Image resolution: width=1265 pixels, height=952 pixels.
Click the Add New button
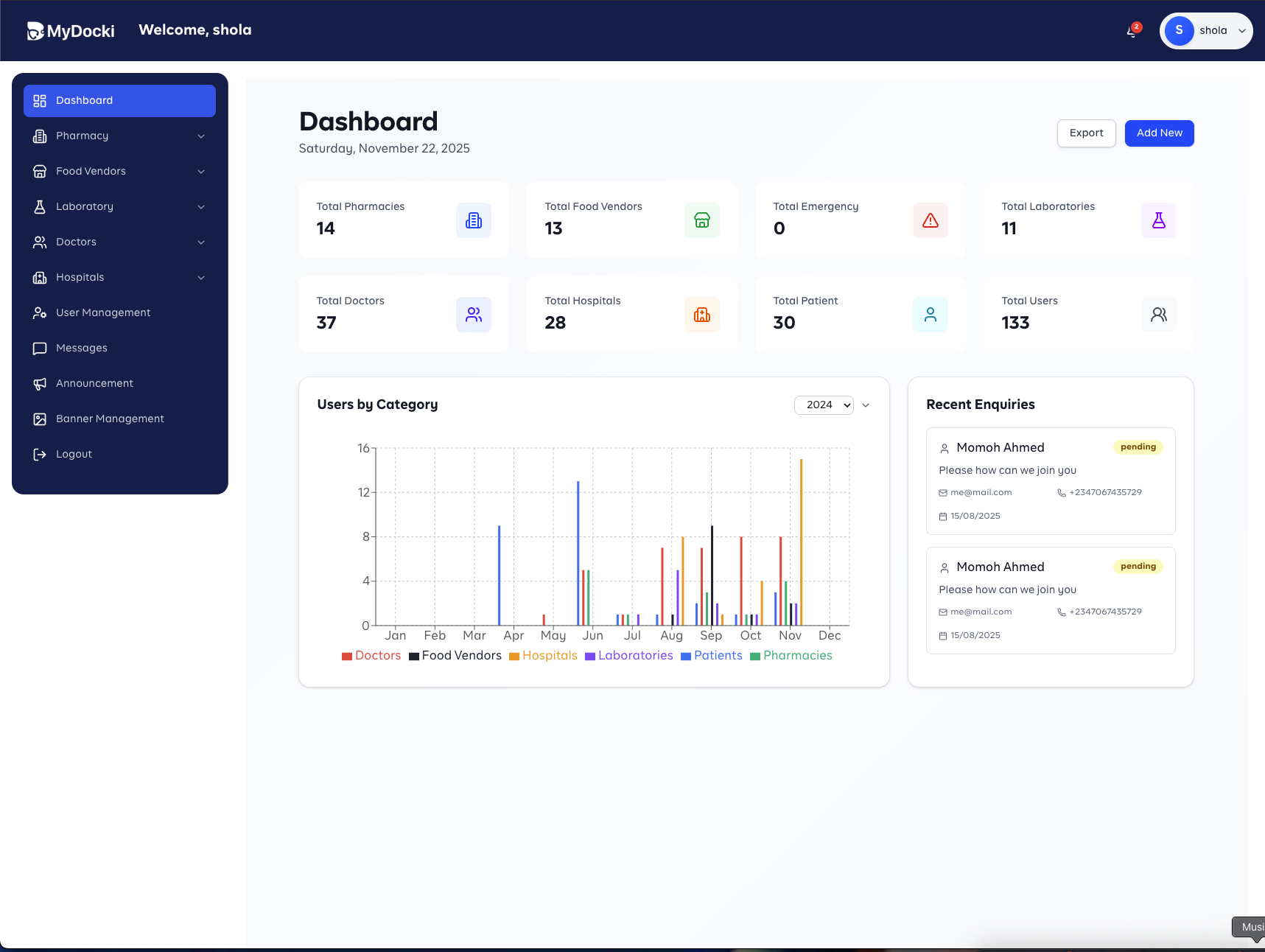coord(1159,133)
